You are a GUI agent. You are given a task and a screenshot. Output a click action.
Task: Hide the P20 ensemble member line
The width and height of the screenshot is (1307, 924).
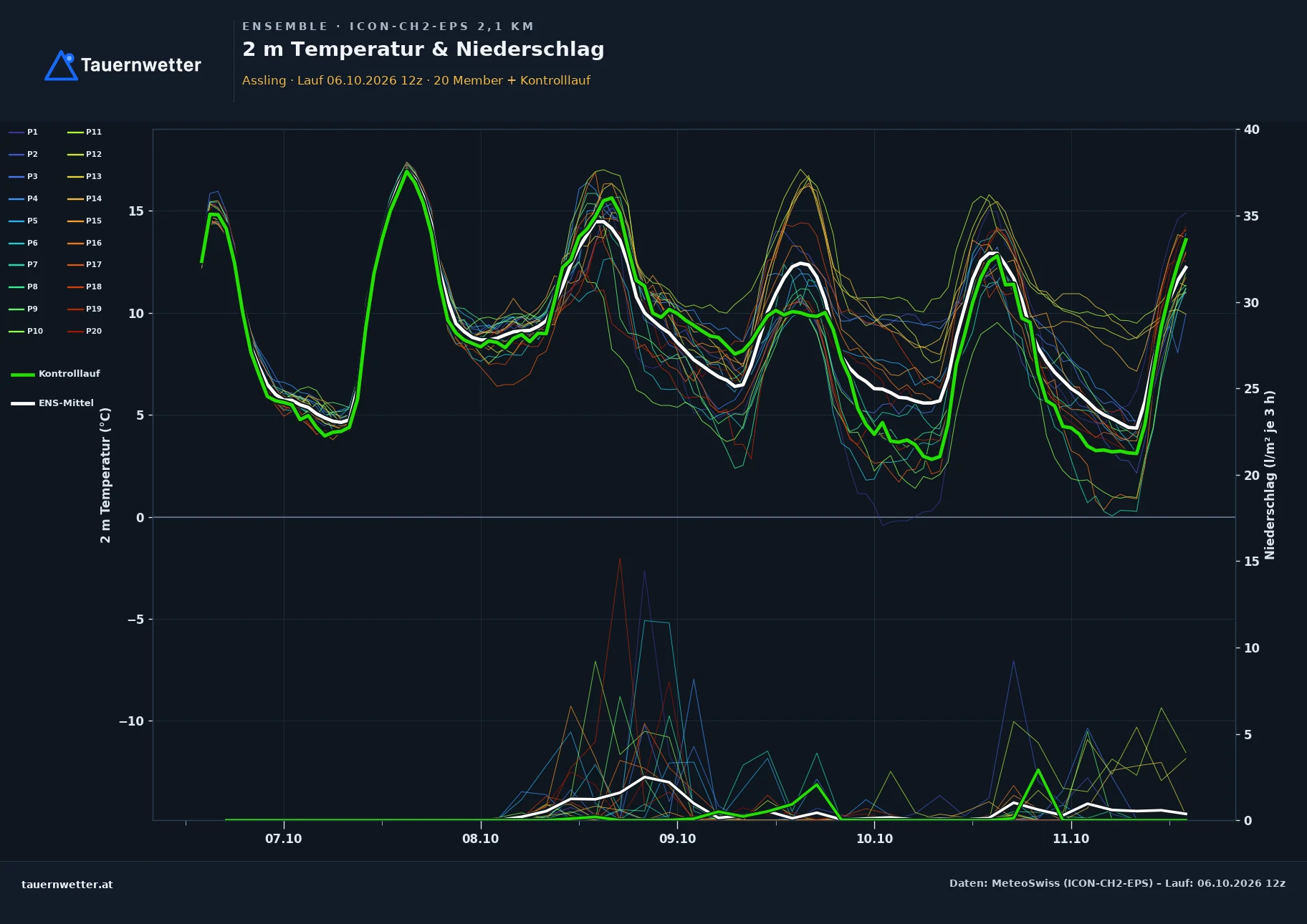pos(85,331)
